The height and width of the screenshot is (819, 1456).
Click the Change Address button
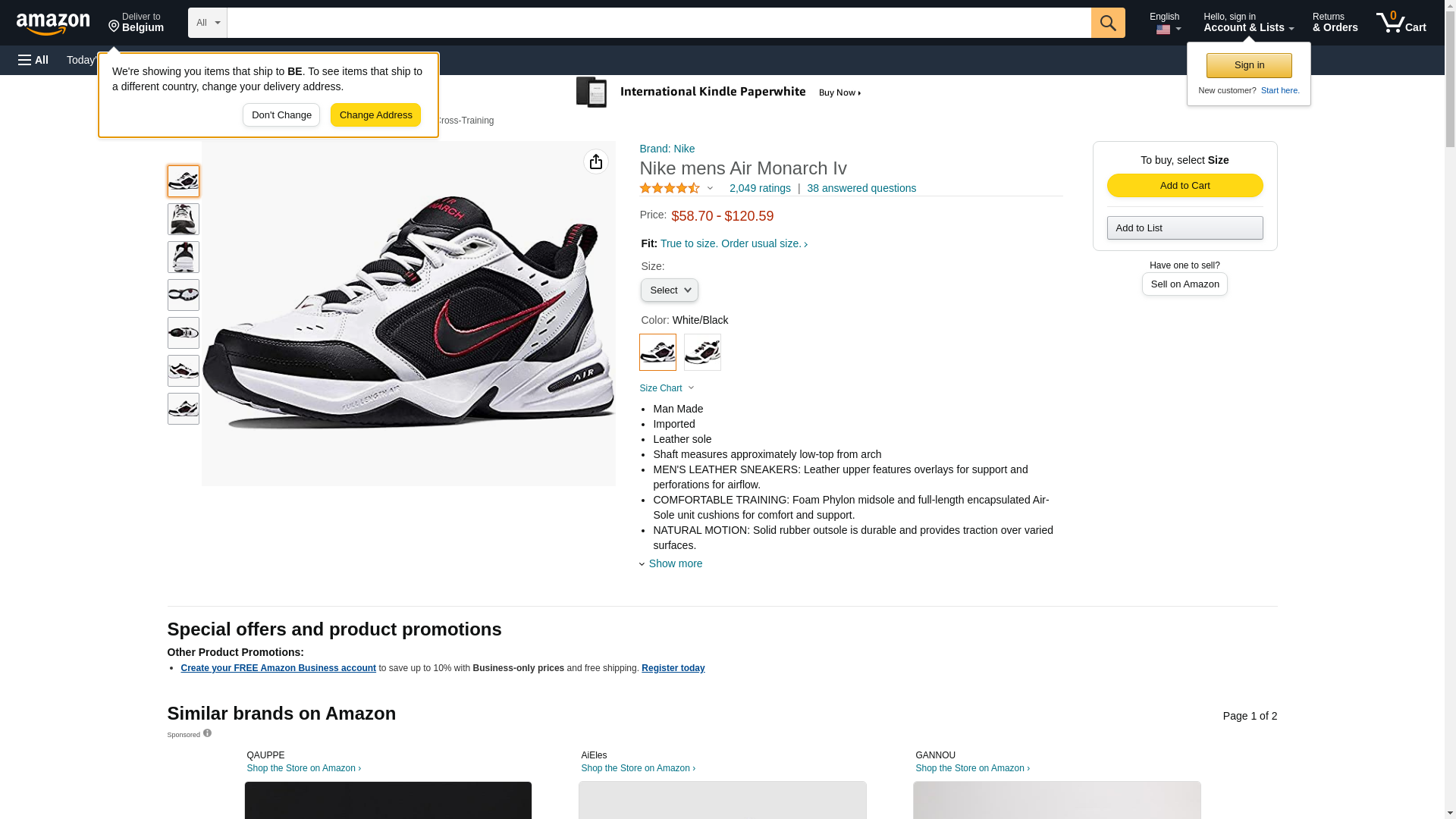(x=375, y=115)
